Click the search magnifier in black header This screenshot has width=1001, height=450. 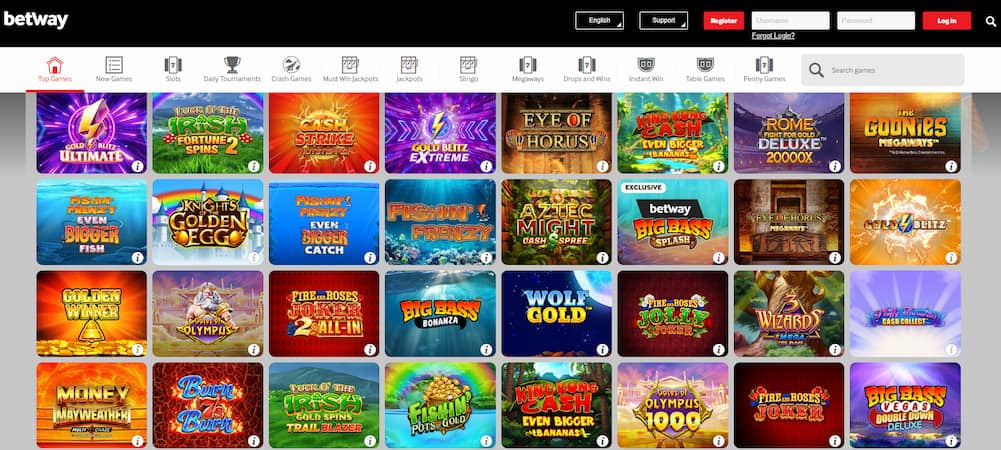pos(991,21)
